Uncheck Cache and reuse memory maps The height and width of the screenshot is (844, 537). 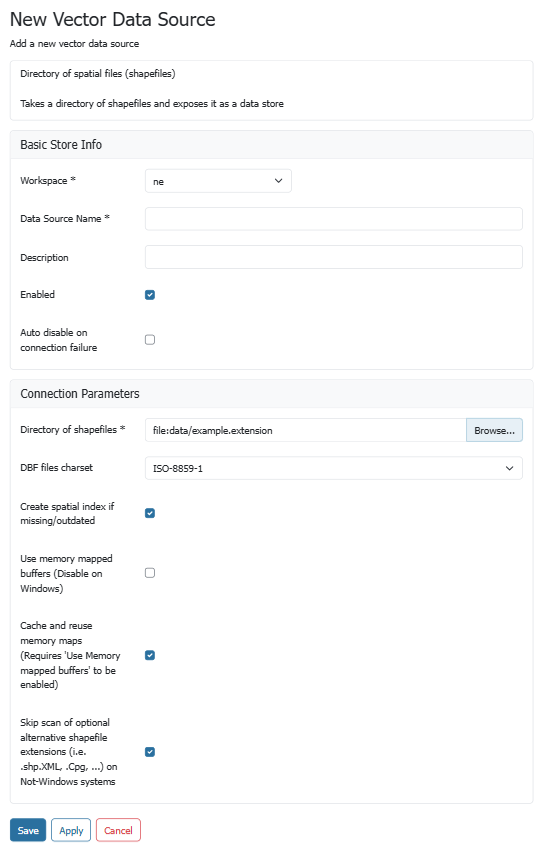click(150, 655)
